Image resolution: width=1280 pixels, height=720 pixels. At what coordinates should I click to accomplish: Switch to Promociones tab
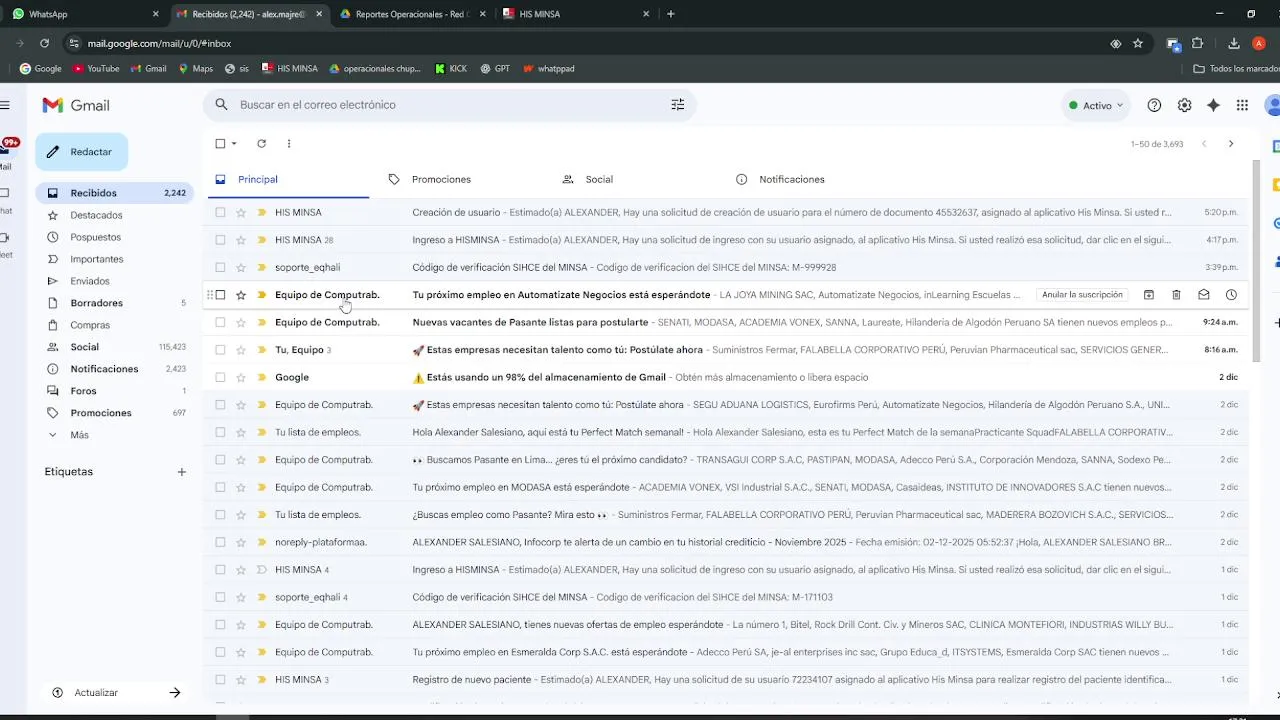pos(441,179)
